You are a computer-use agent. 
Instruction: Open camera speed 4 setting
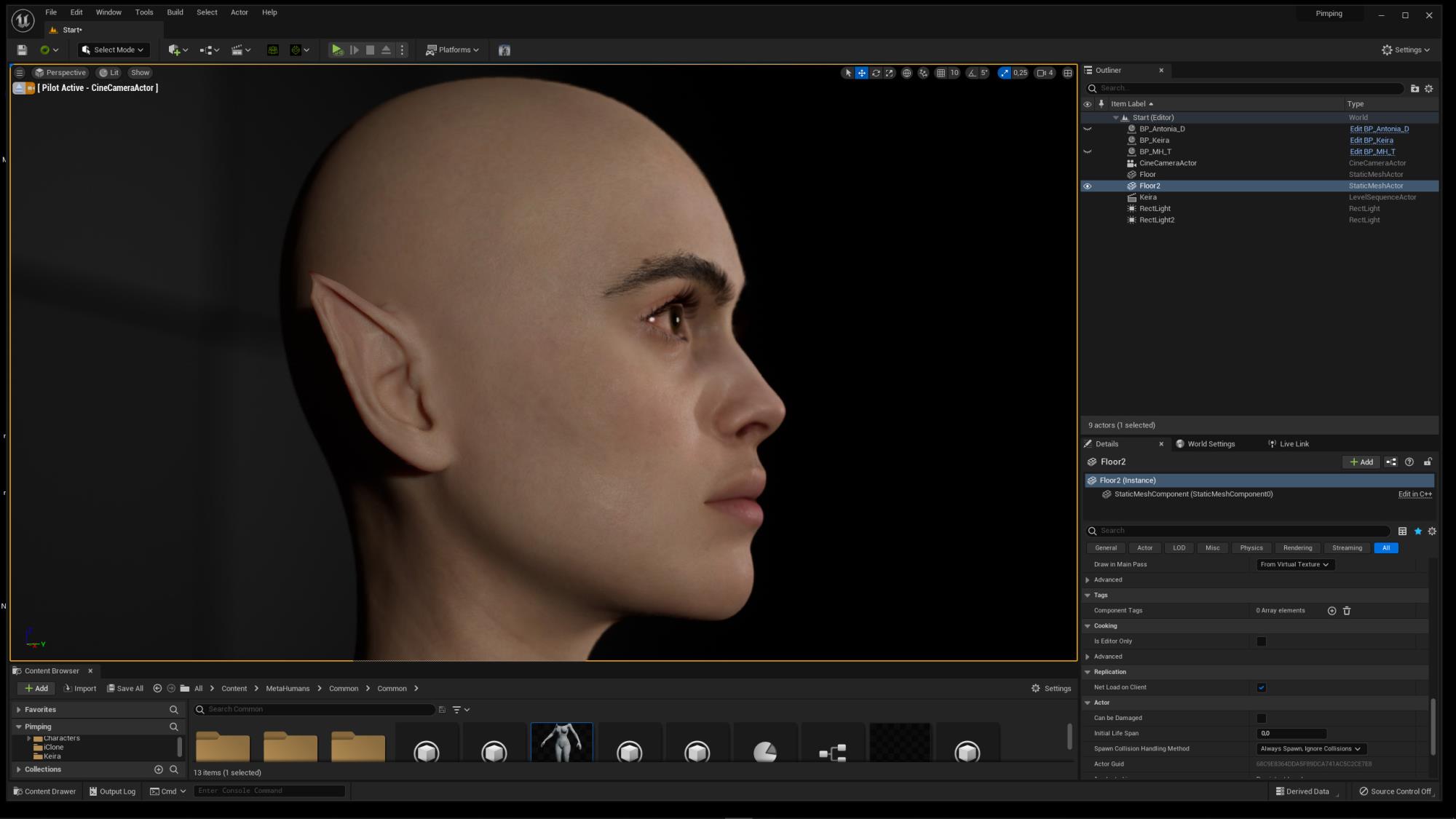coord(1045,73)
